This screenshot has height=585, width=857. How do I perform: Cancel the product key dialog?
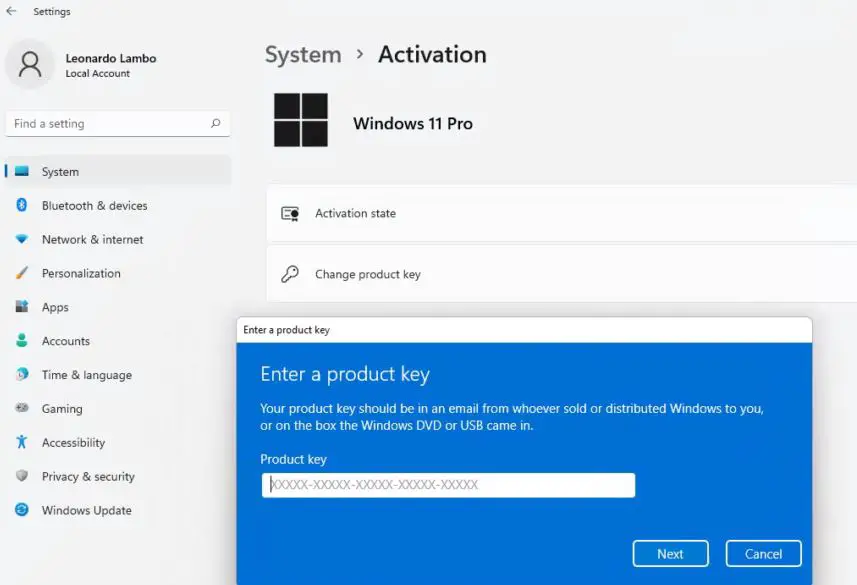(x=763, y=553)
